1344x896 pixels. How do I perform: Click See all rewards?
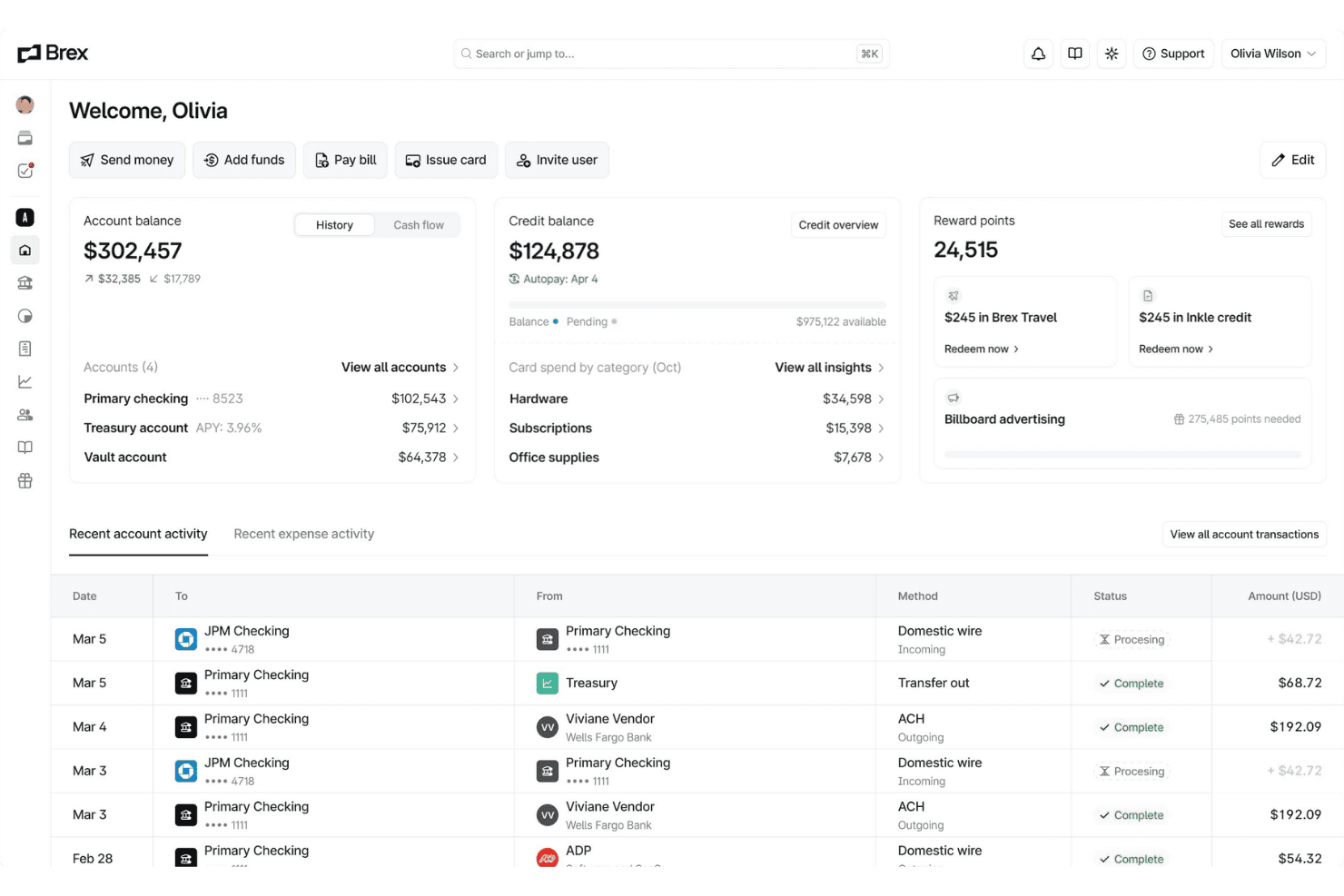pos(1266,224)
